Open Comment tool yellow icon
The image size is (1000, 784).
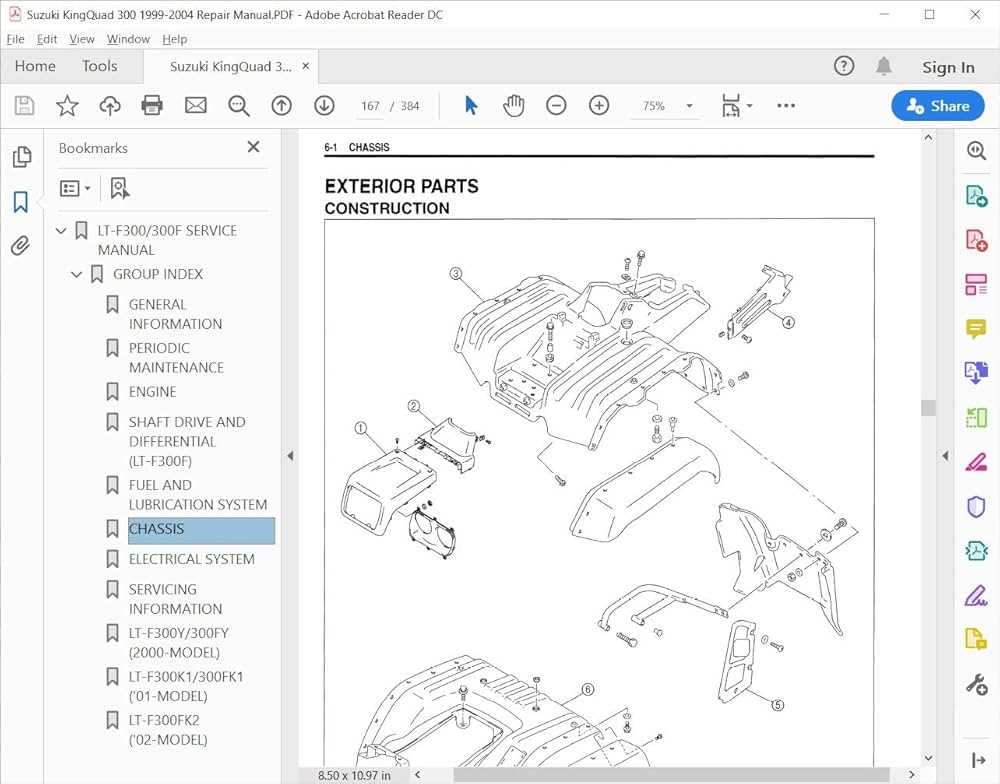(976, 329)
